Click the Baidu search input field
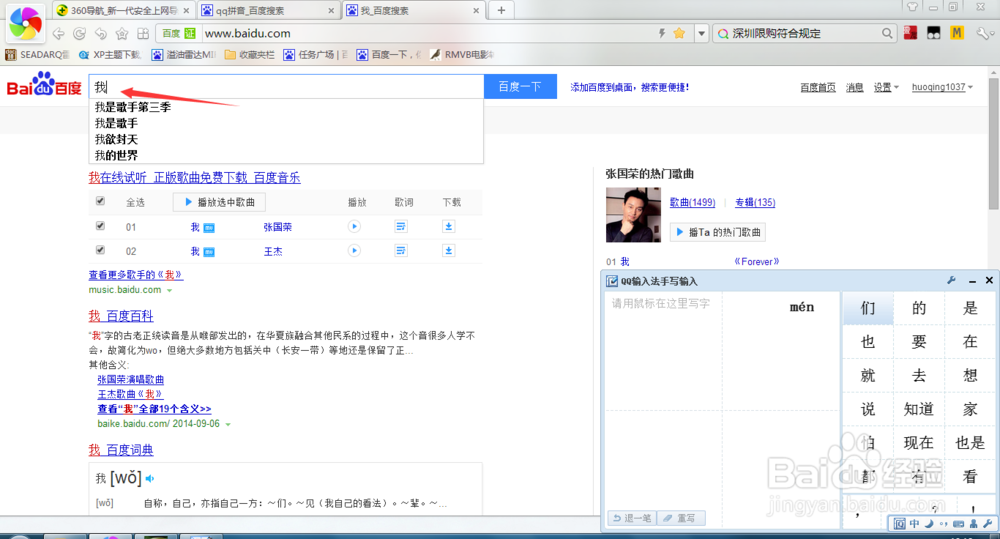The width and height of the screenshot is (1000, 539). (x=286, y=87)
